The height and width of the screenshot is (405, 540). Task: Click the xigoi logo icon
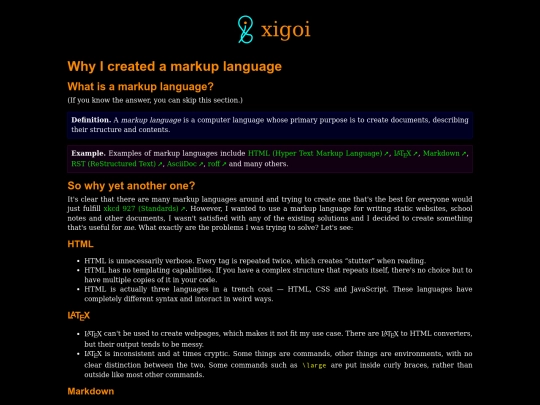click(245, 30)
